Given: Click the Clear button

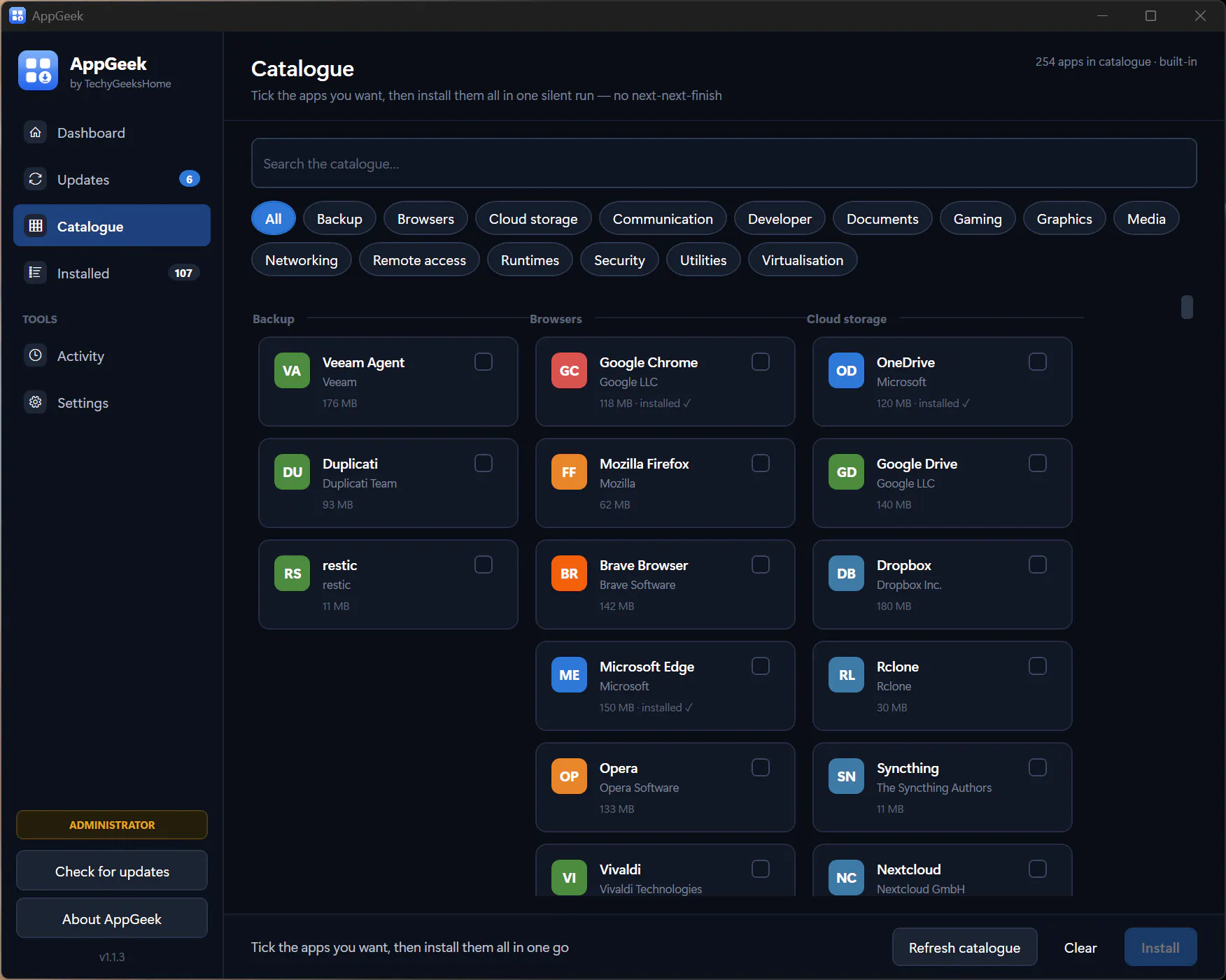Looking at the screenshot, I should [1080, 947].
